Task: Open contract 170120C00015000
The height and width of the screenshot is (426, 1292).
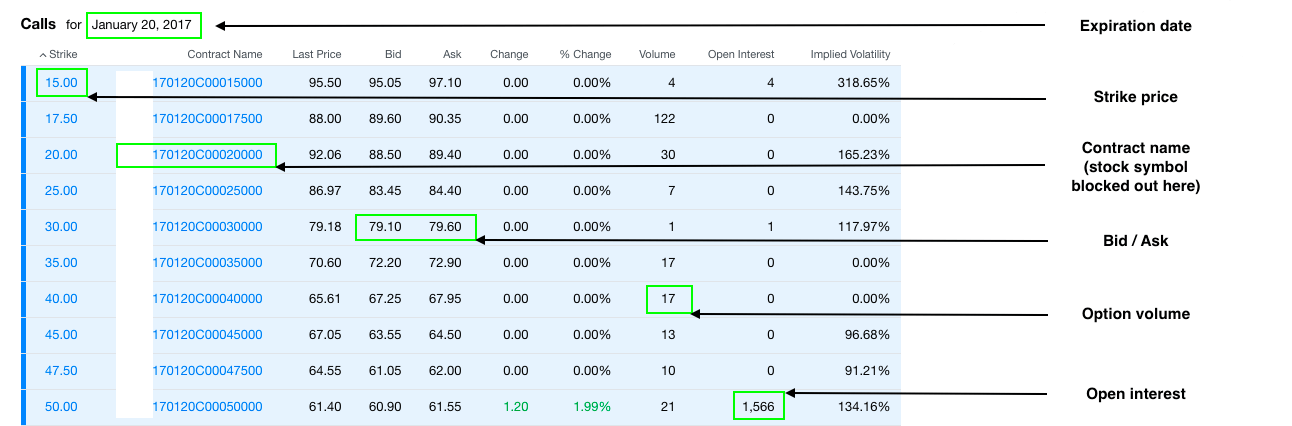Action: 207,83
